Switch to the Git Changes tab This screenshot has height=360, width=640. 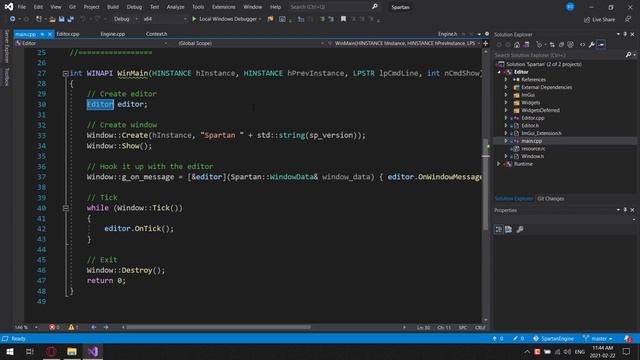pos(551,199)
